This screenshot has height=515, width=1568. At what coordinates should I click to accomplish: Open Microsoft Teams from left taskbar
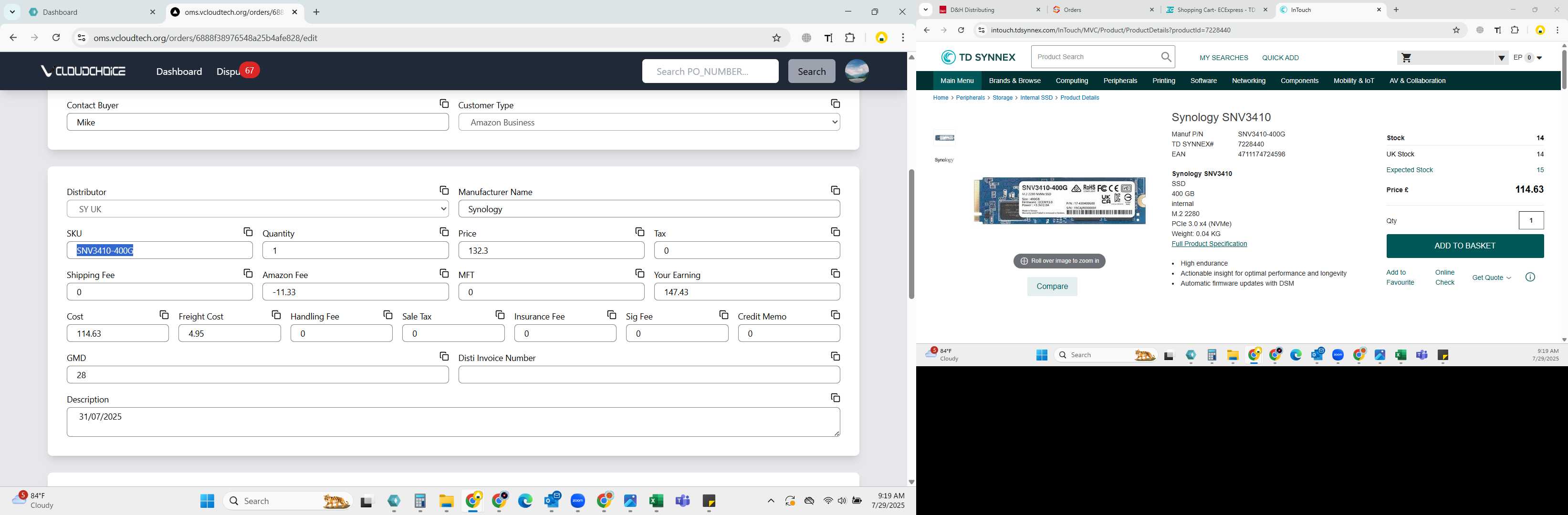(682, 501)
